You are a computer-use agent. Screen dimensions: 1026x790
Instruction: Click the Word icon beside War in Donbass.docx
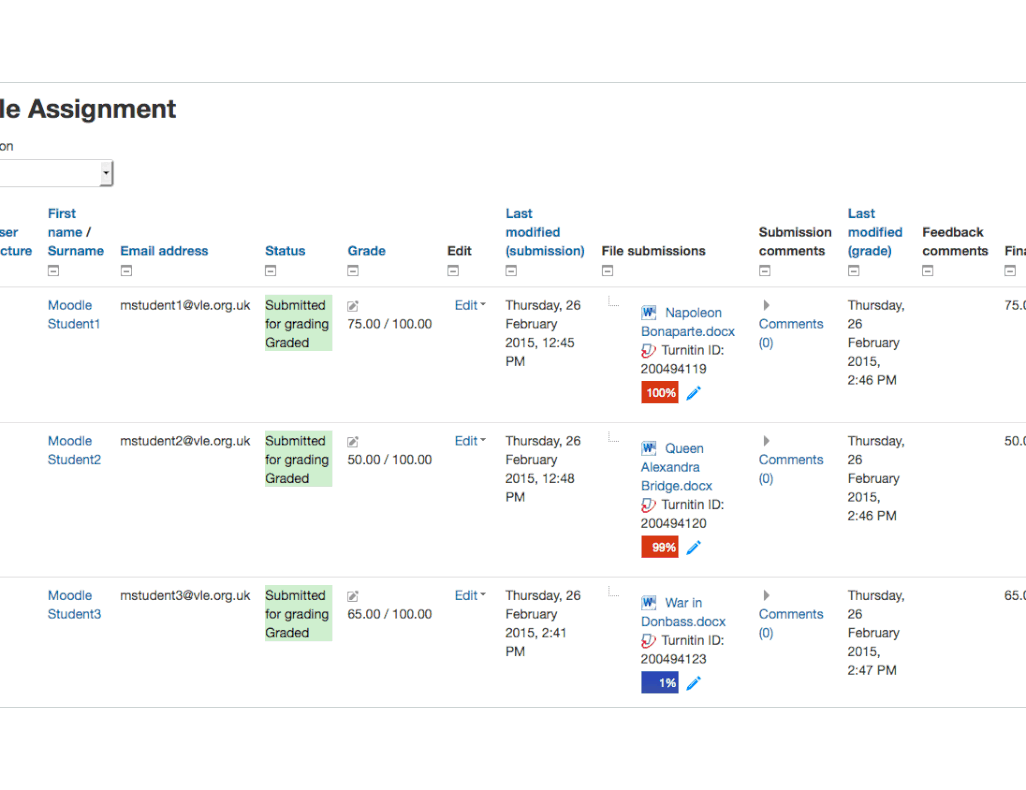click(x=648, y=602)
